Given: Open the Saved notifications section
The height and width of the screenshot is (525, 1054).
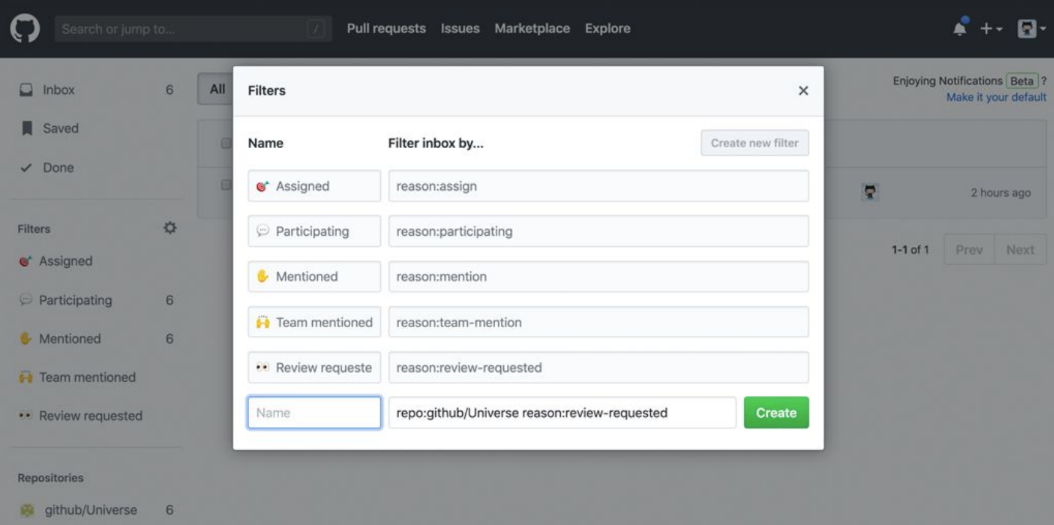Looking at the screenshot, I should (60, 128).
